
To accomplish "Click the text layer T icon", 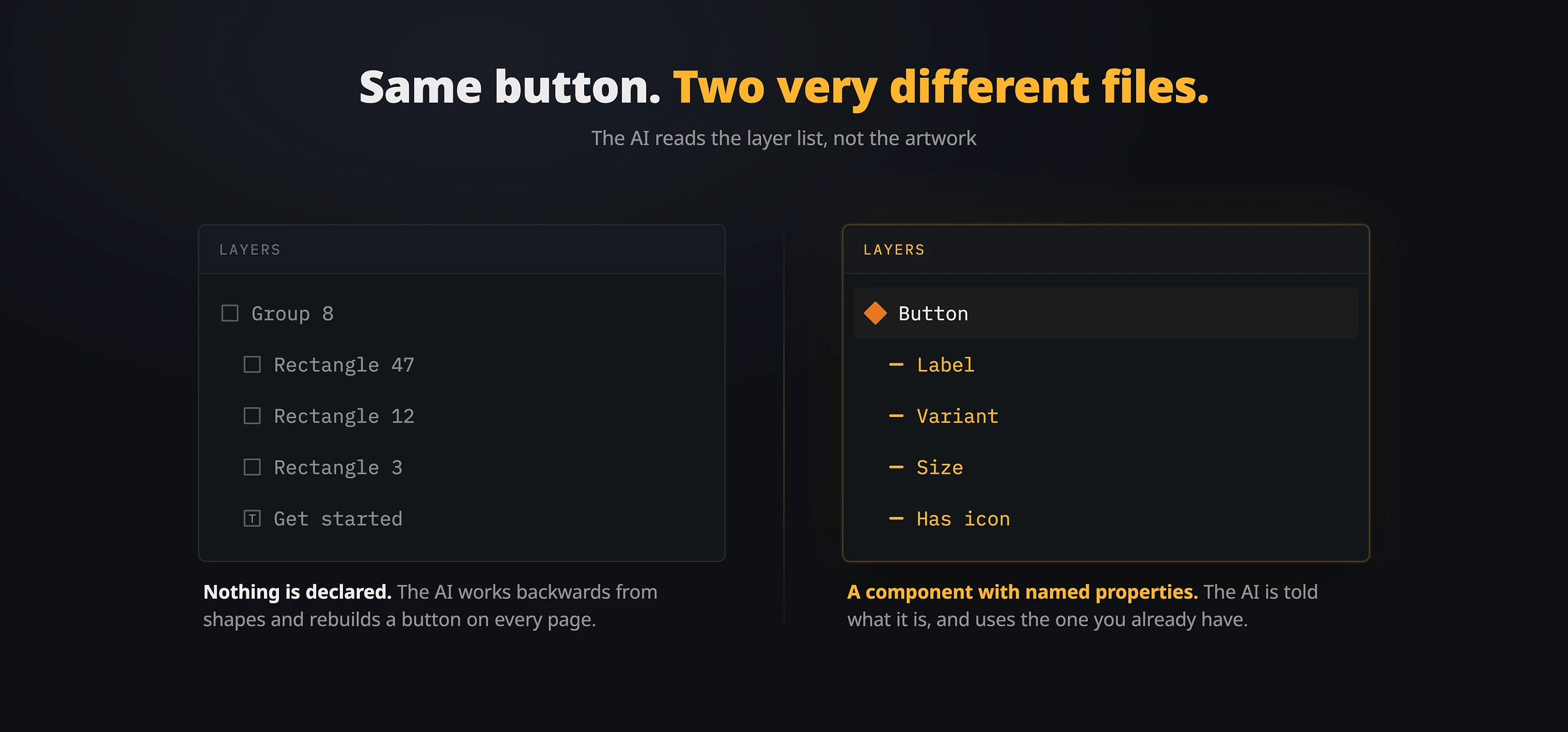I will coord(252,518).
